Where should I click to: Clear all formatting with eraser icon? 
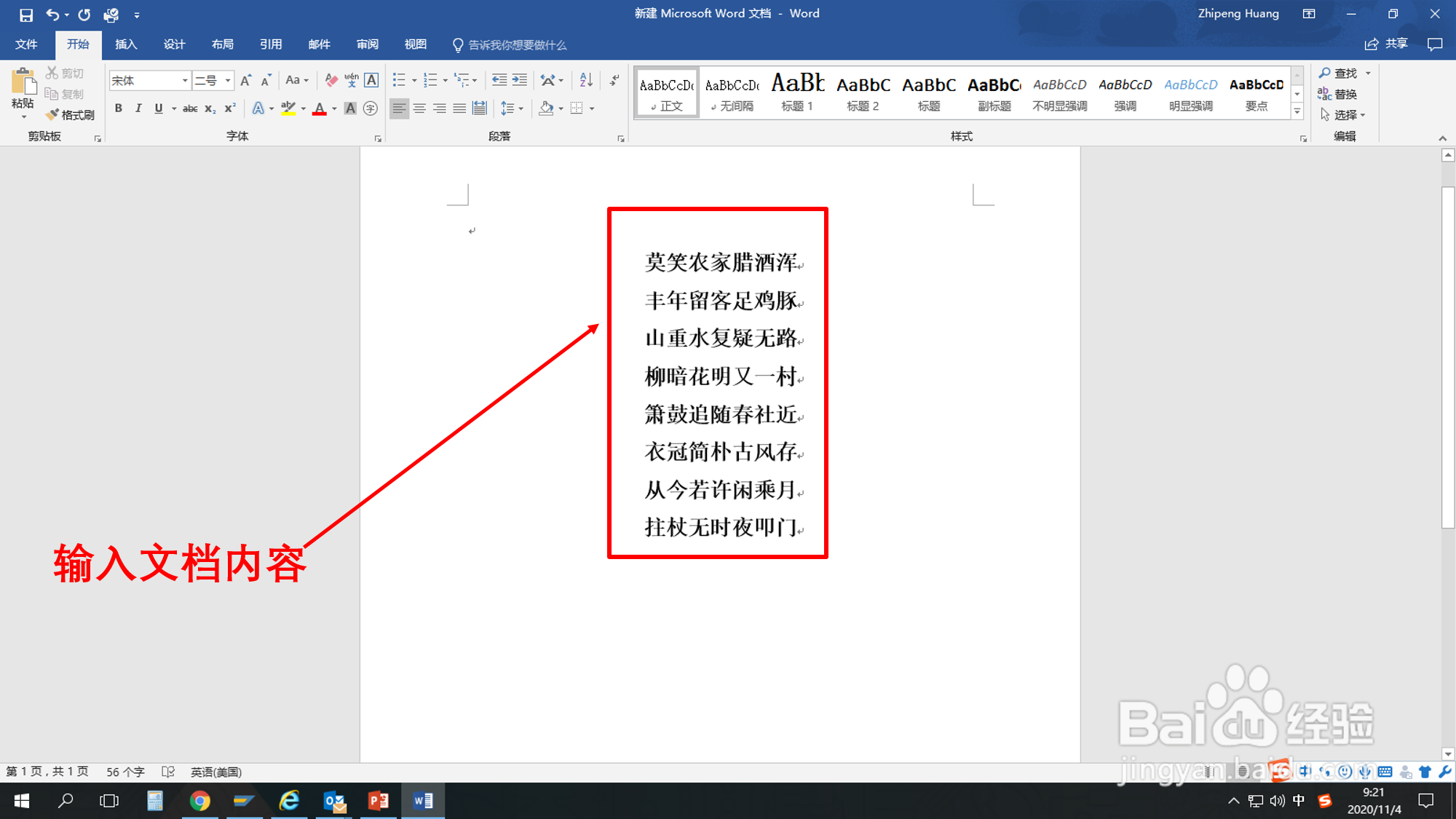pos(330,79)
